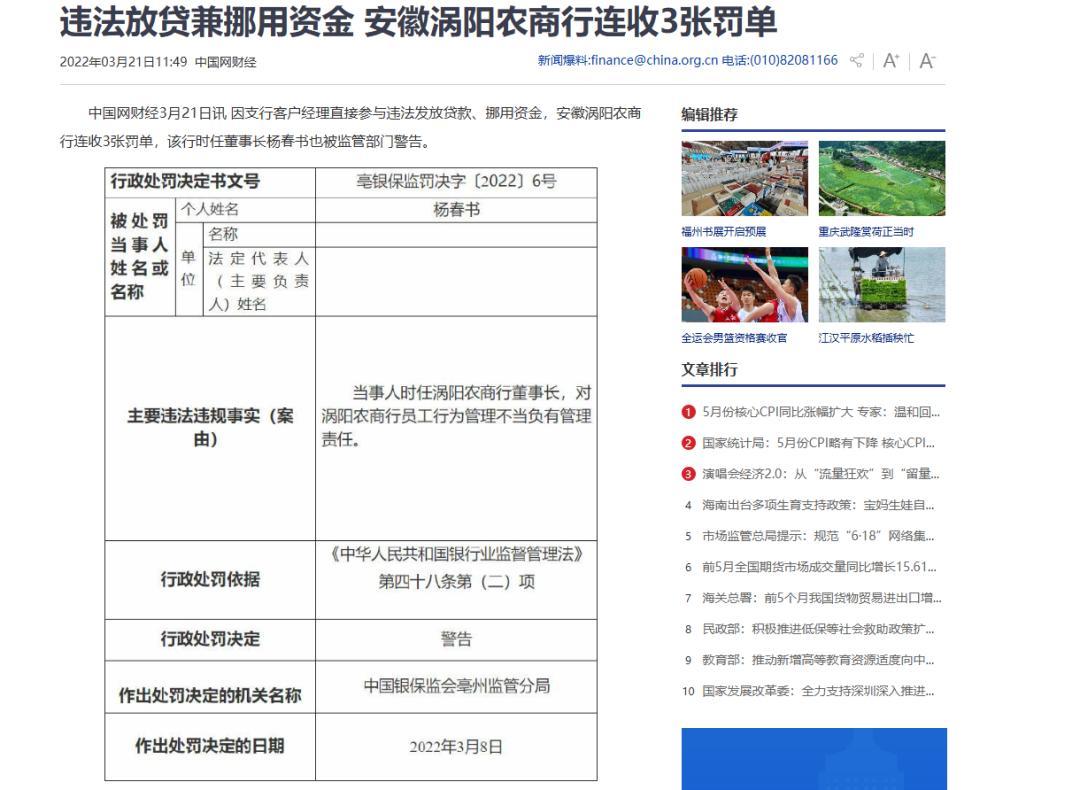Open 江汉平原水稻插秧忙 caption link

[866, 337]
